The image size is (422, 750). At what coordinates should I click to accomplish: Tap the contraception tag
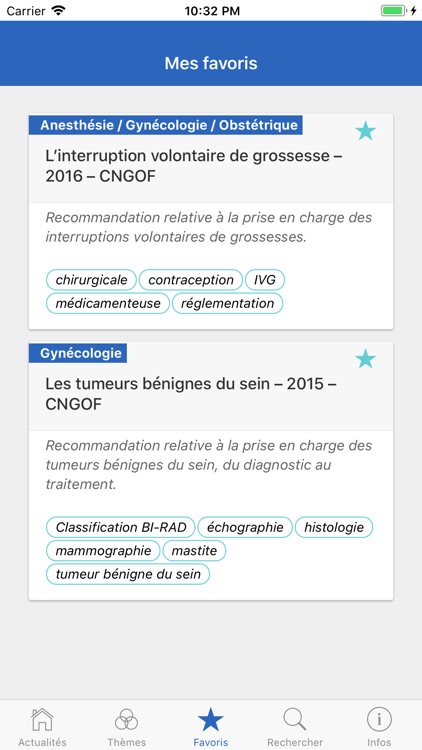[x=191, y=280]
